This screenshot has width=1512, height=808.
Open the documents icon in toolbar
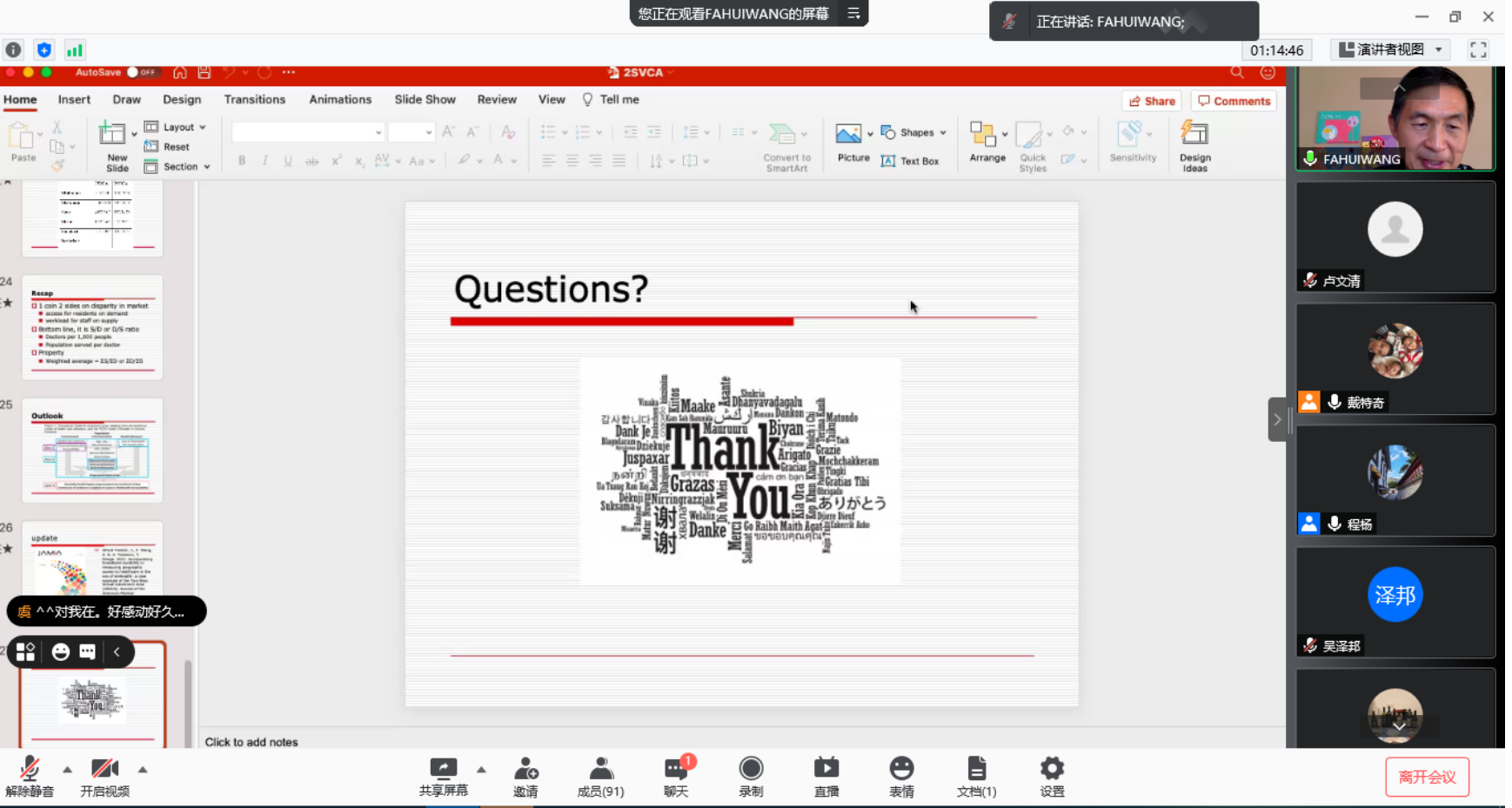(x=976, y=769)
